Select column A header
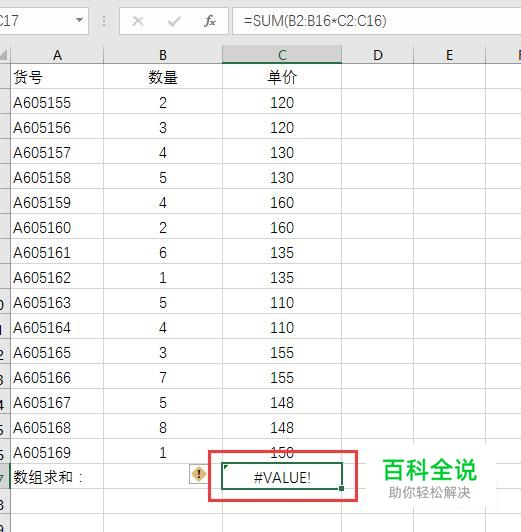 [57, 55]
